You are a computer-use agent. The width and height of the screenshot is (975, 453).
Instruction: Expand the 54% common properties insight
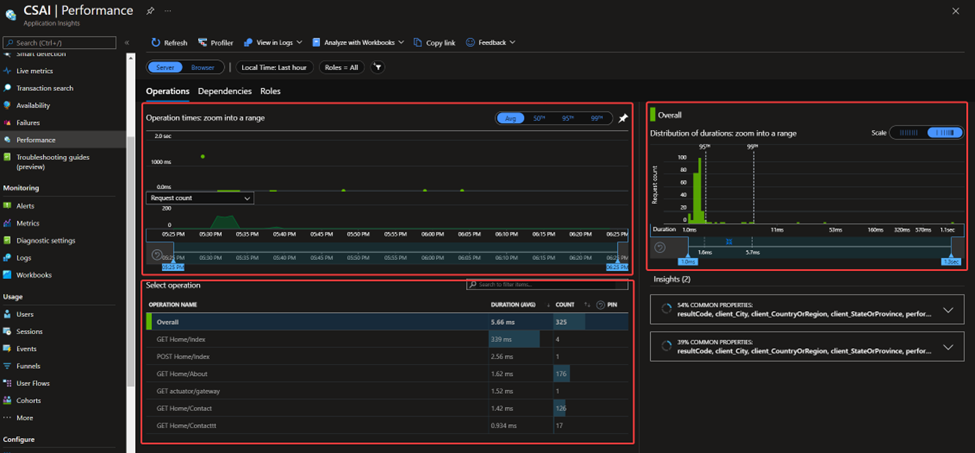(948, 310)
